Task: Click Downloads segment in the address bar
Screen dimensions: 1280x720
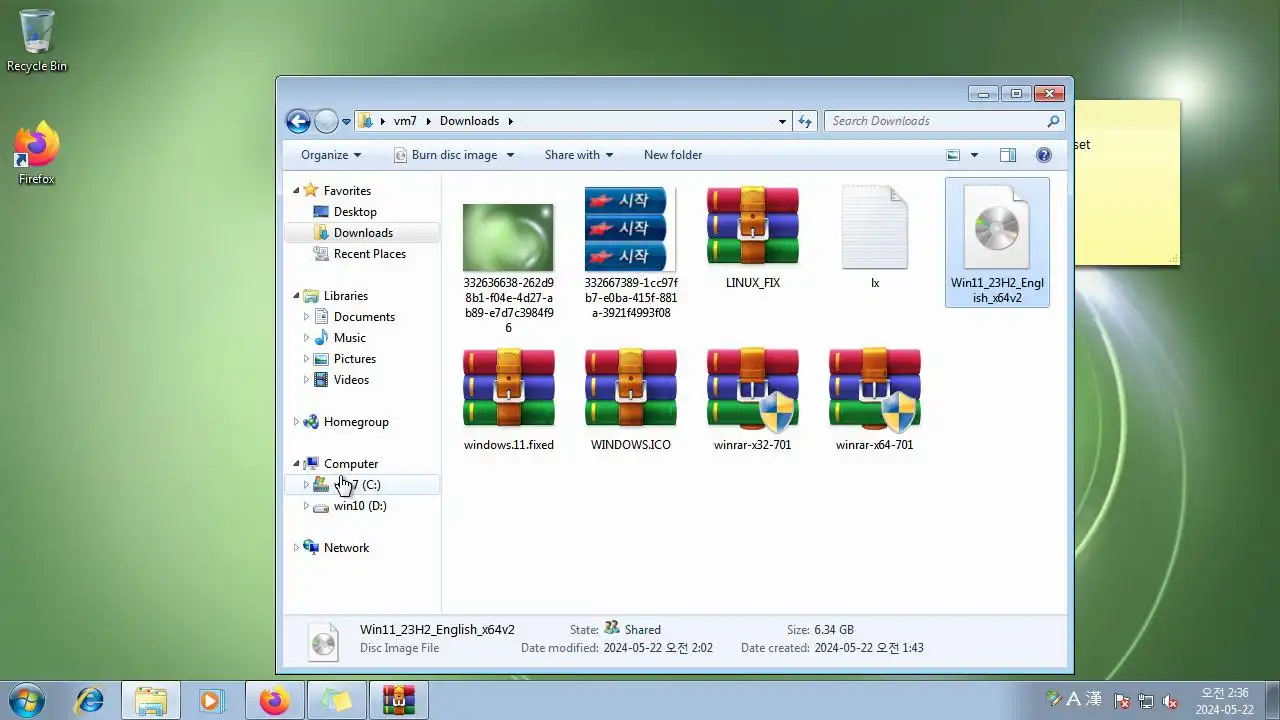Action: click(469, 121)
